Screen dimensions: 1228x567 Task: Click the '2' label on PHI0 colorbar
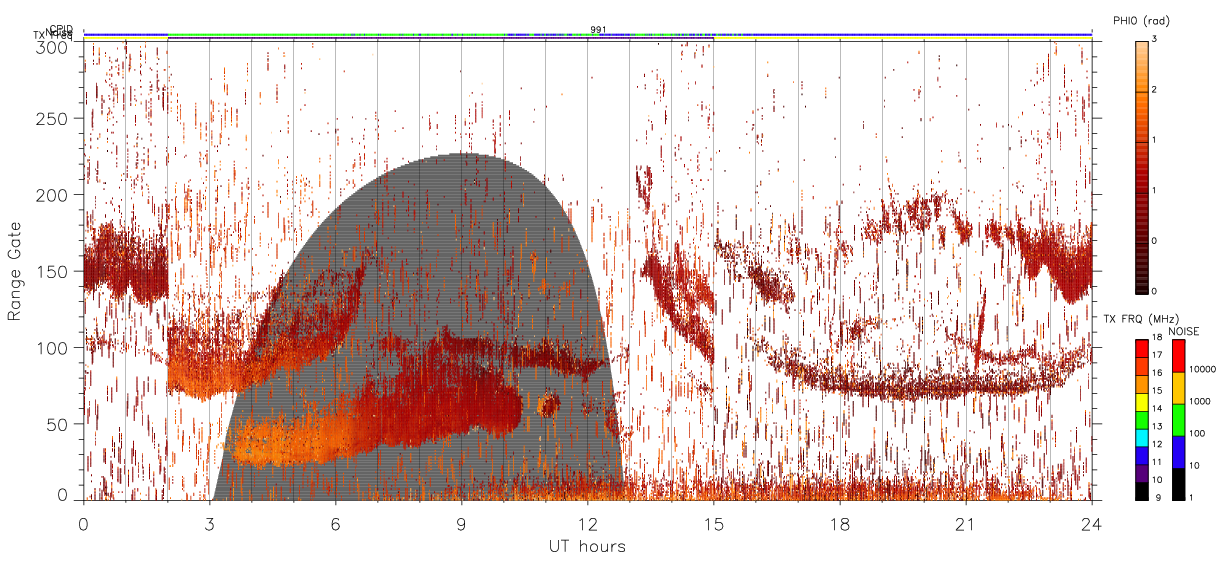[x=1155, y=92]
